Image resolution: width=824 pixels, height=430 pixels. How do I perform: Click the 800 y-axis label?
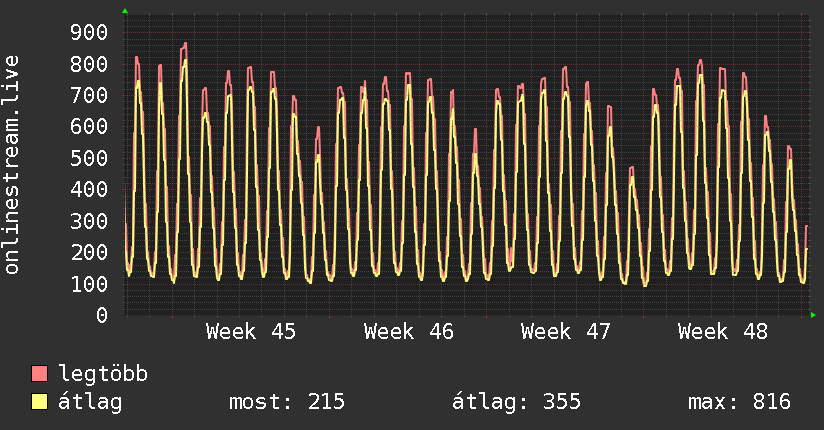(x=89, y=64)
